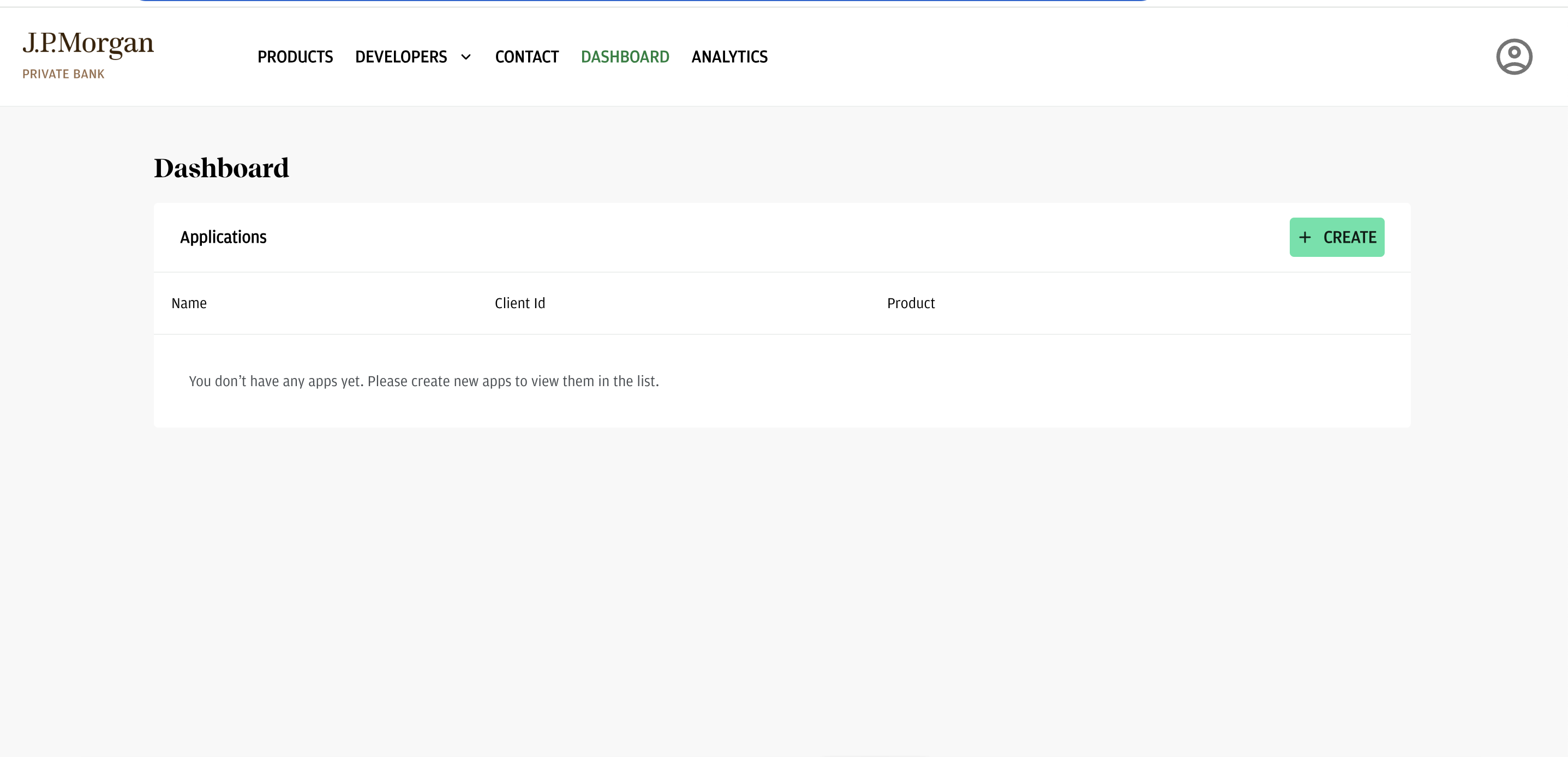Click the Client Id column header

[519, 303]
